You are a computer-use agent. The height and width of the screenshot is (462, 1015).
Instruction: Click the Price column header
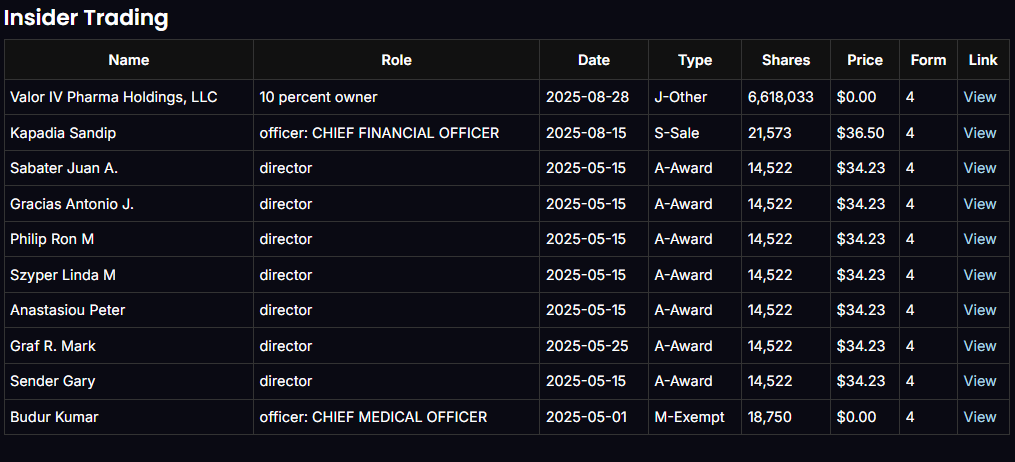pyautogui.click(x=864, y=60)
